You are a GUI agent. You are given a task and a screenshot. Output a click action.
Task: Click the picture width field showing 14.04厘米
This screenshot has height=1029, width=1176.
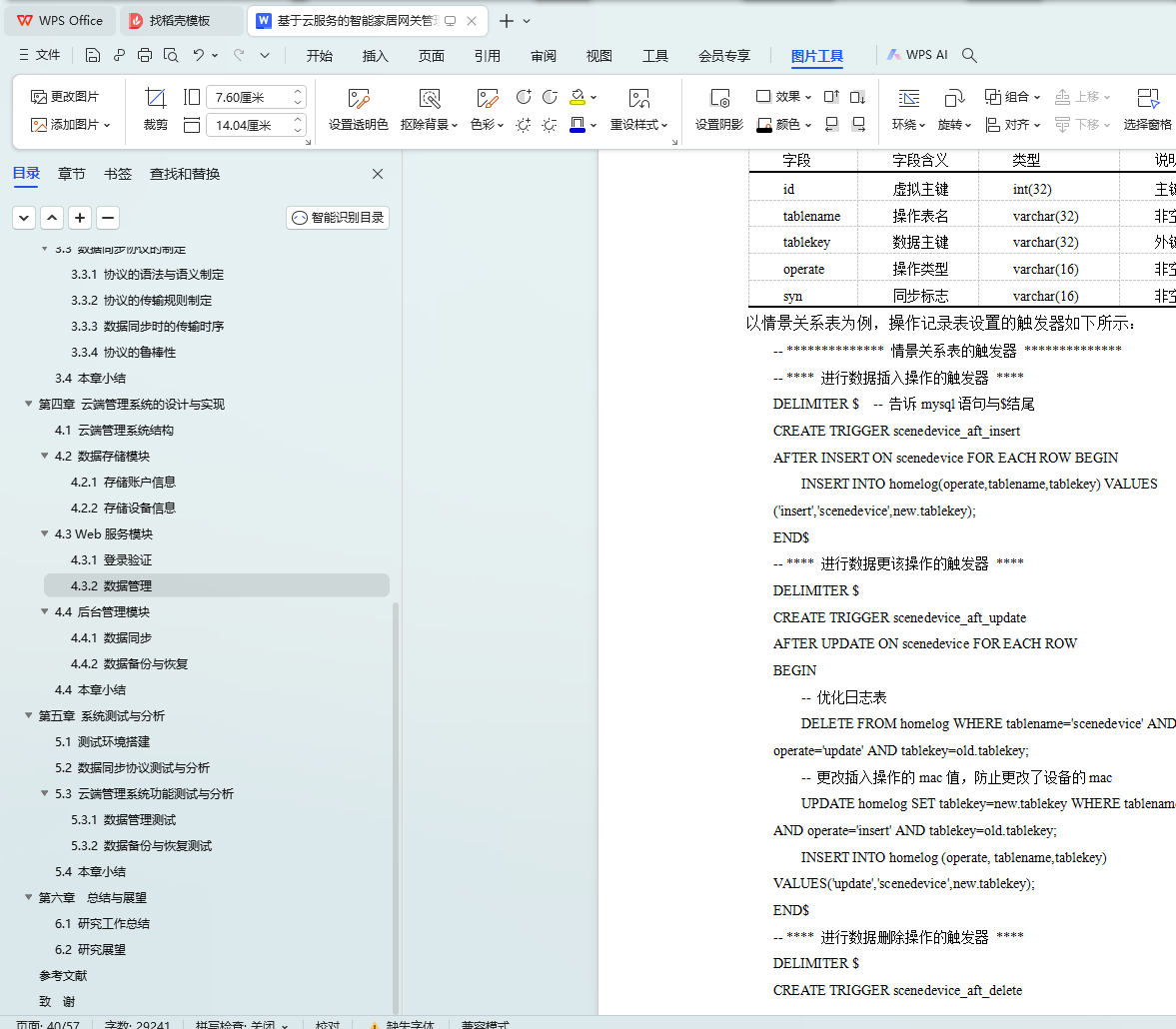click(248, 125)
